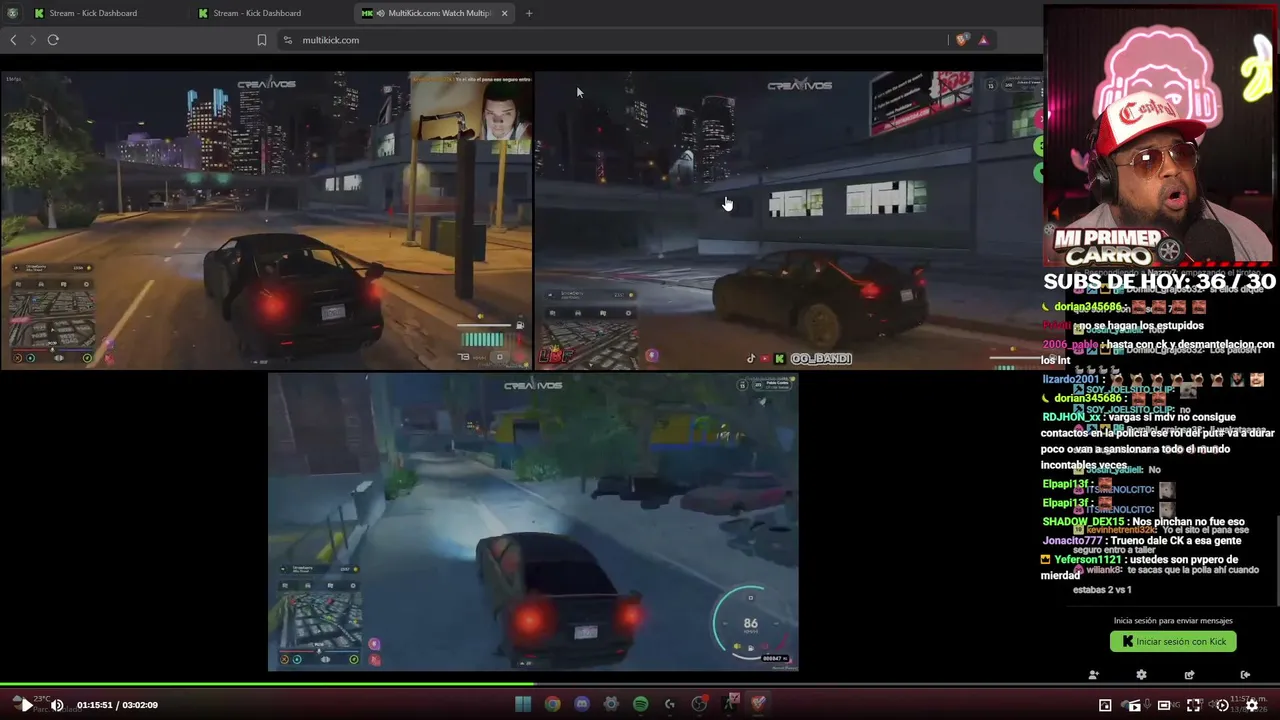Open the Windows Start menu
The image size is (1280, 720).
pos(523,704)
